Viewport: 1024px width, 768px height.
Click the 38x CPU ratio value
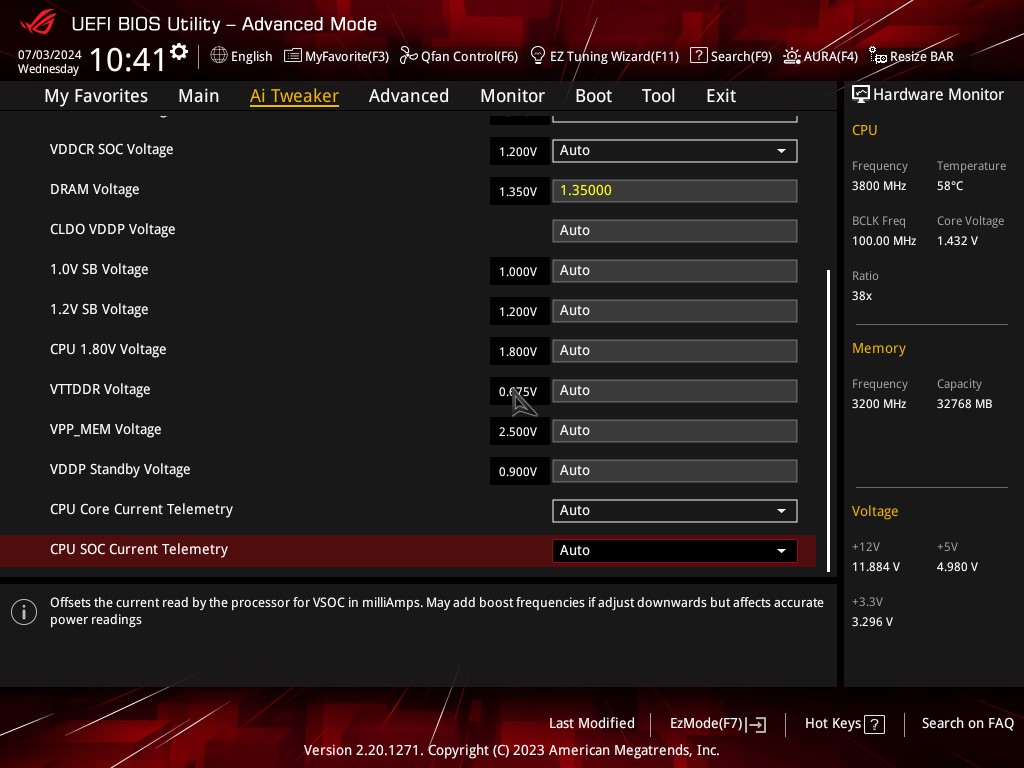(x=861, y=296)
